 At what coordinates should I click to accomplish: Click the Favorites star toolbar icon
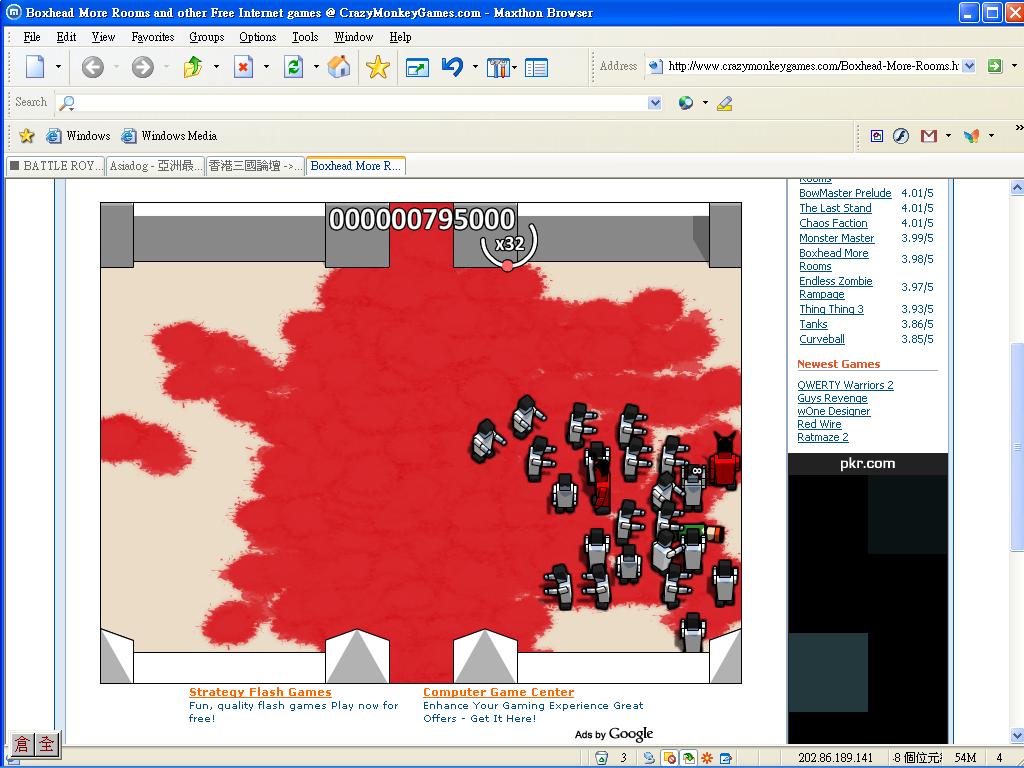[x=377, y=67]
